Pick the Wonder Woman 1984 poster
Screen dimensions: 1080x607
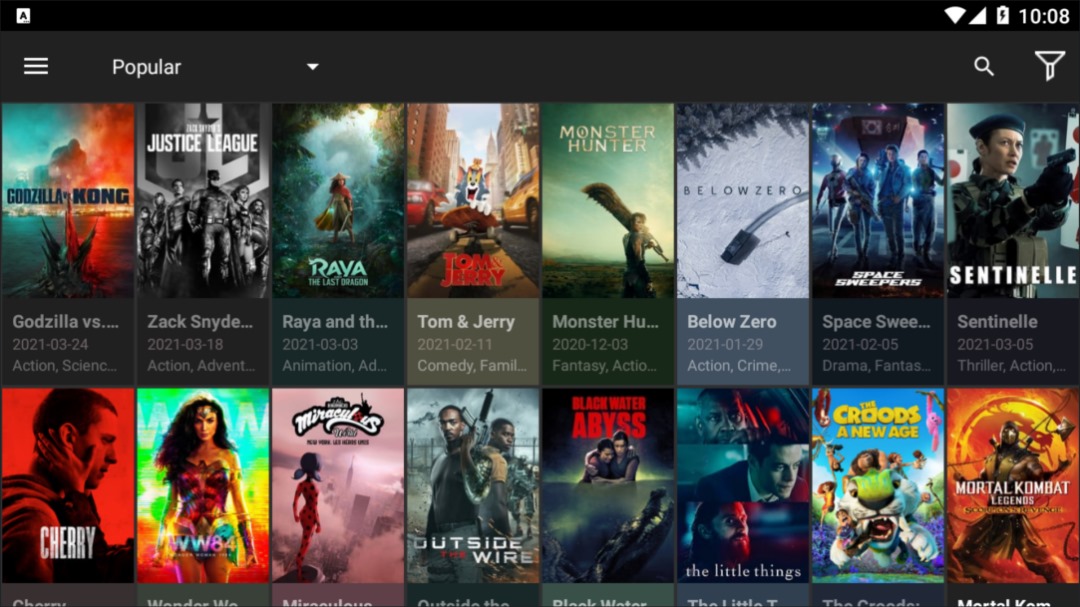[203, 485]
